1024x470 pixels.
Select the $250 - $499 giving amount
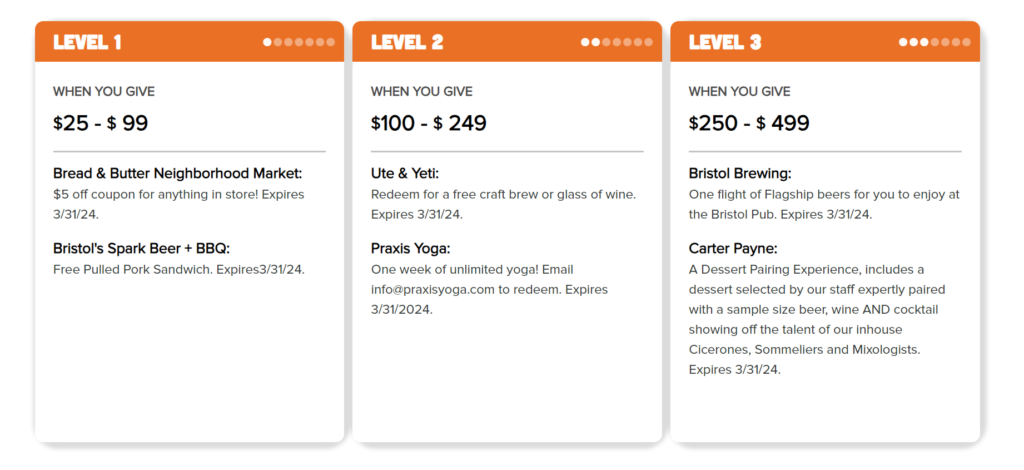pos(749,123)
